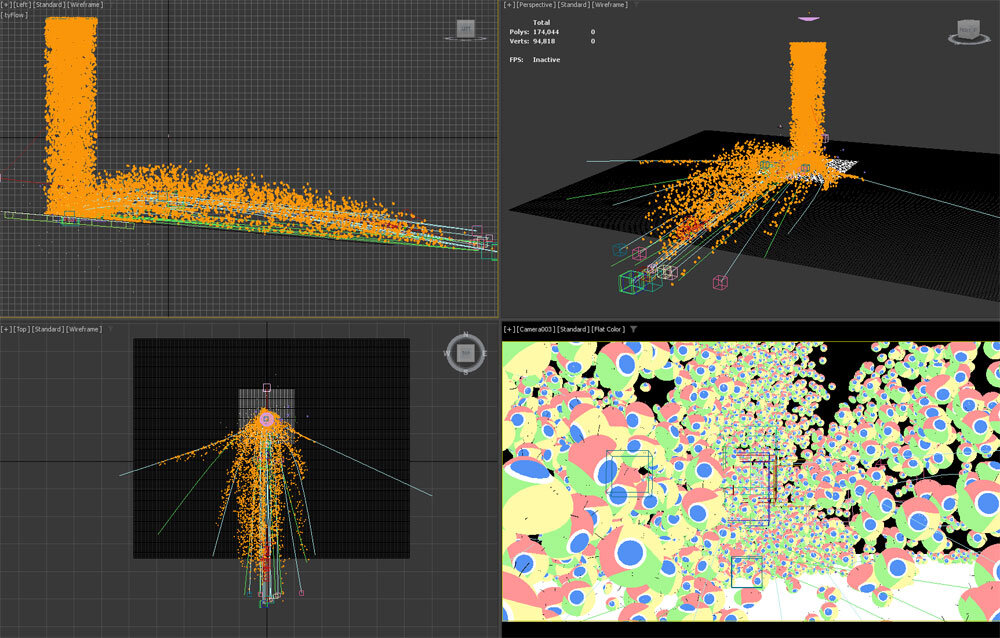Click the E compass label on the Top ViewCube
The width and height of the screenshot is (1000, 638).
(x=485, y=353)
